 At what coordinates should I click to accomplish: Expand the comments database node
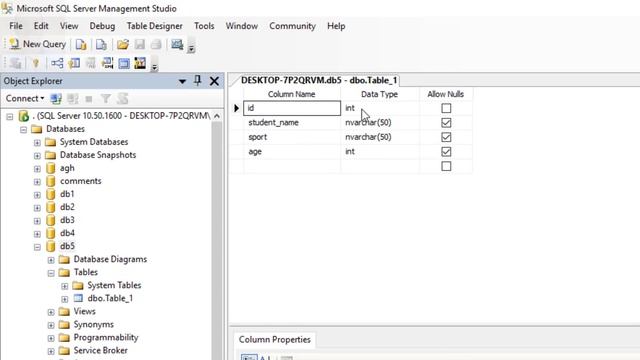coord(37,182)
